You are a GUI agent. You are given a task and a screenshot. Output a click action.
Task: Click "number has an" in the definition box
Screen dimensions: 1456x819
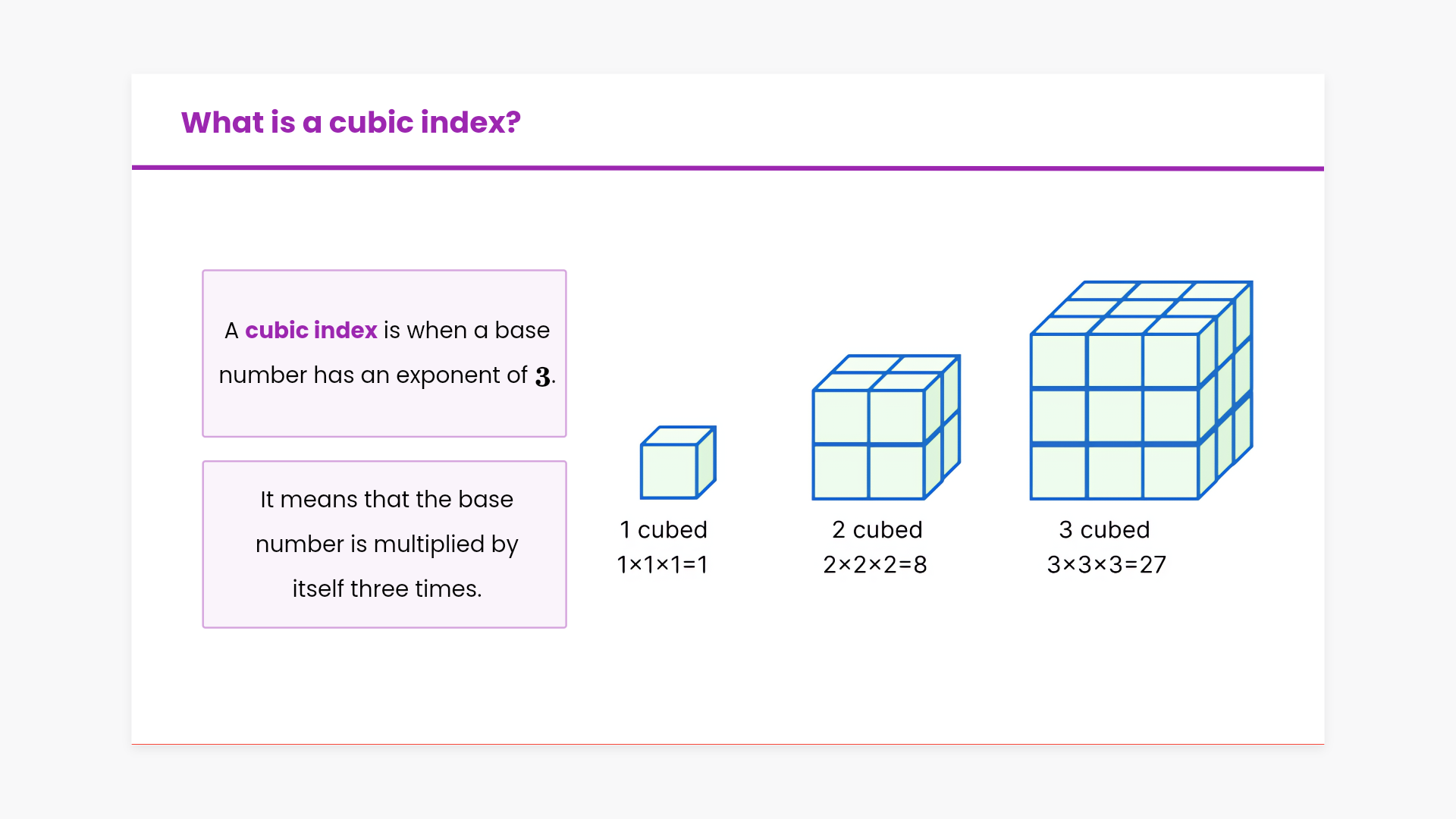(x=304, y=375)
